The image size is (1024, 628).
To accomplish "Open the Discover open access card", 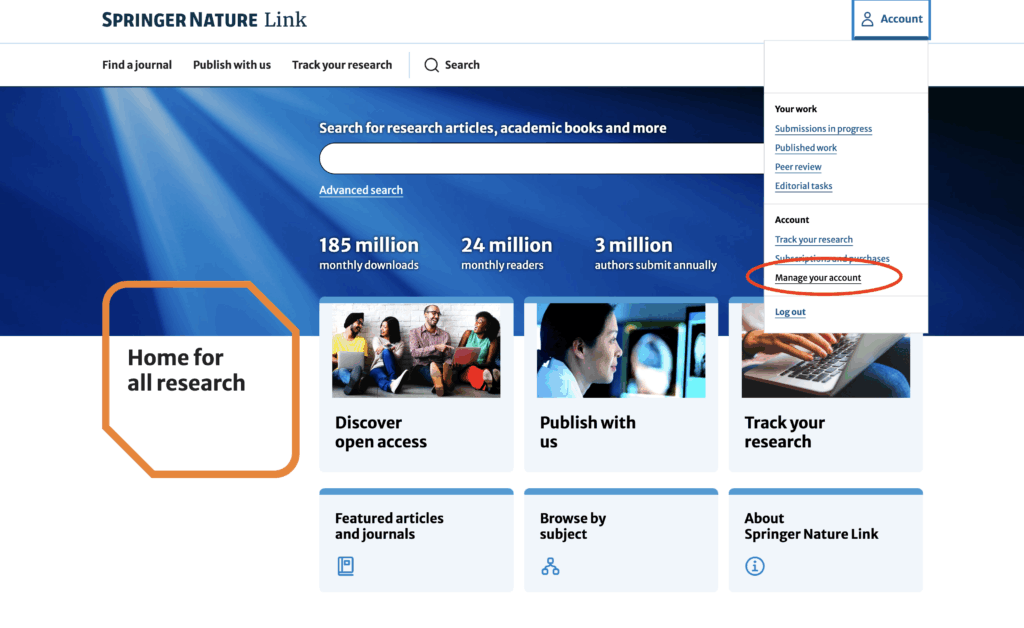I will 416,385.
